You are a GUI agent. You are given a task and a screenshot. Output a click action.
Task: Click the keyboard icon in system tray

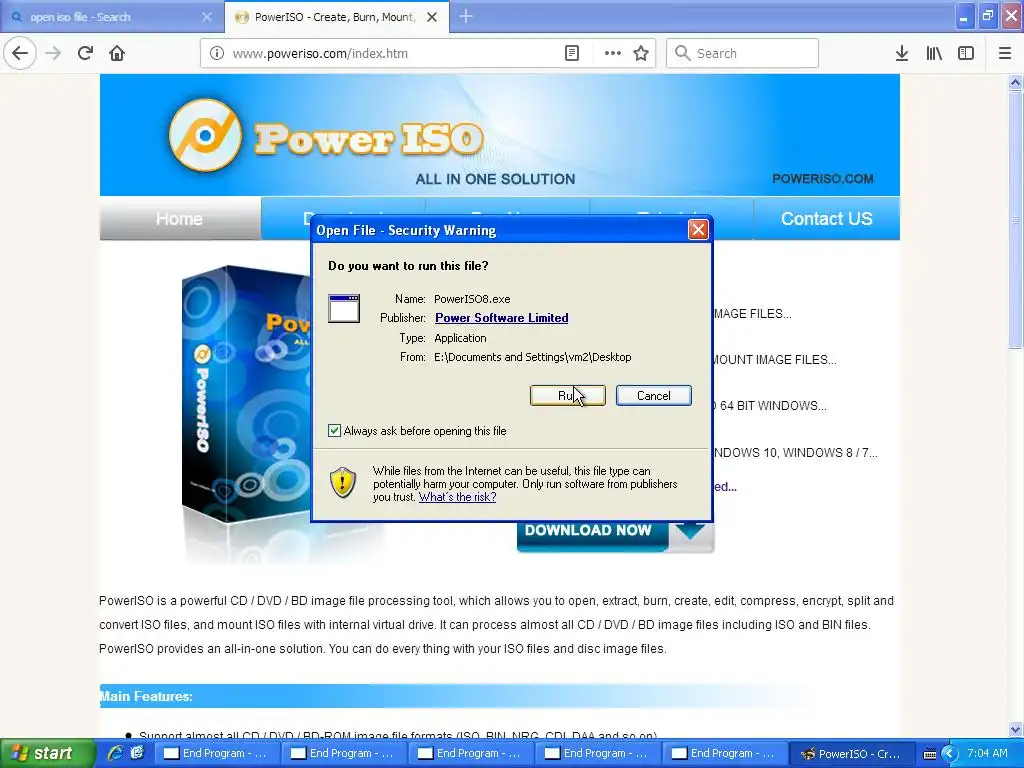click(930, 754)
